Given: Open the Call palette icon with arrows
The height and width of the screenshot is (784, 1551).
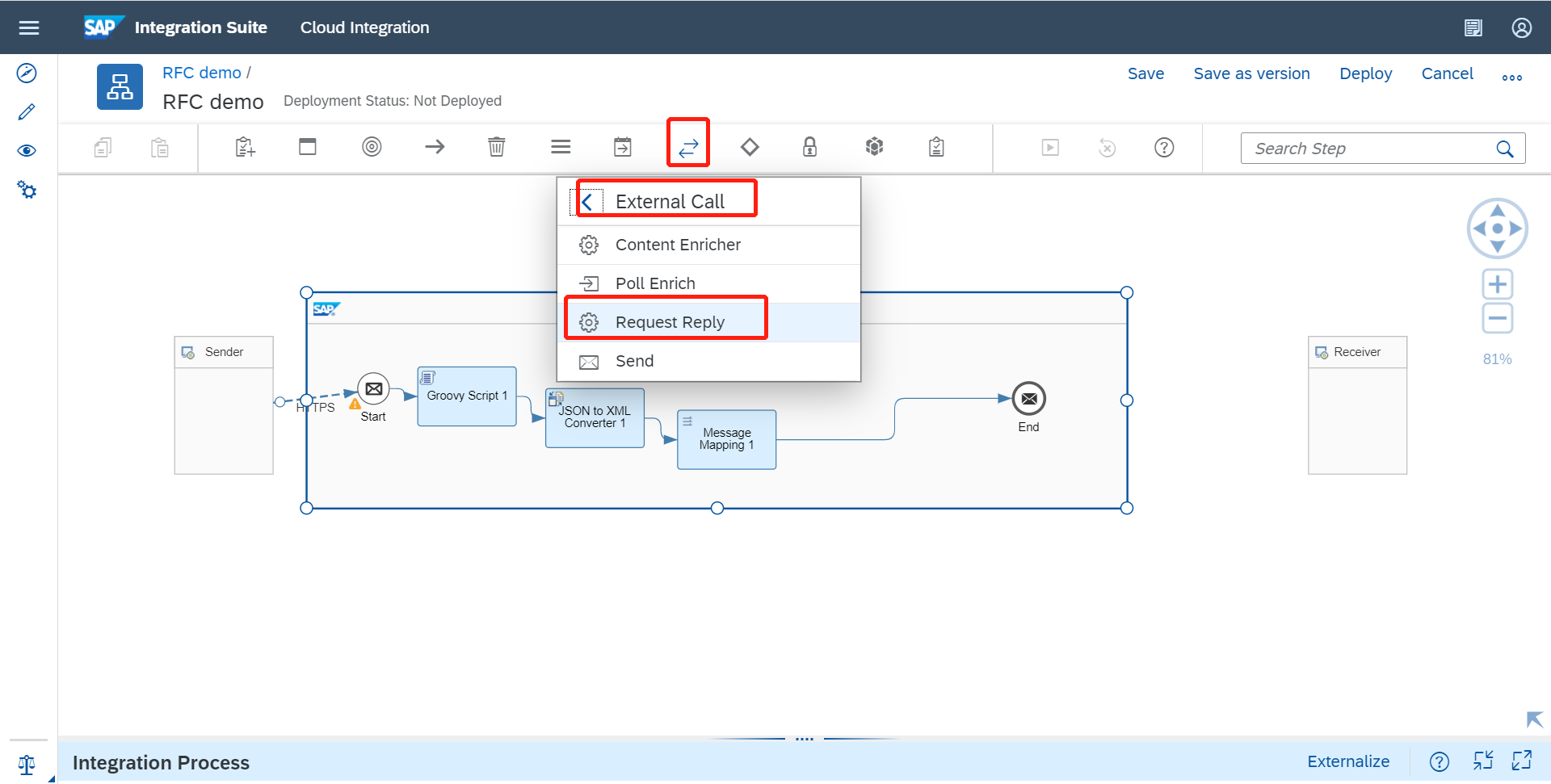Looking at the screenshot, I should click(x=688, y=148).
